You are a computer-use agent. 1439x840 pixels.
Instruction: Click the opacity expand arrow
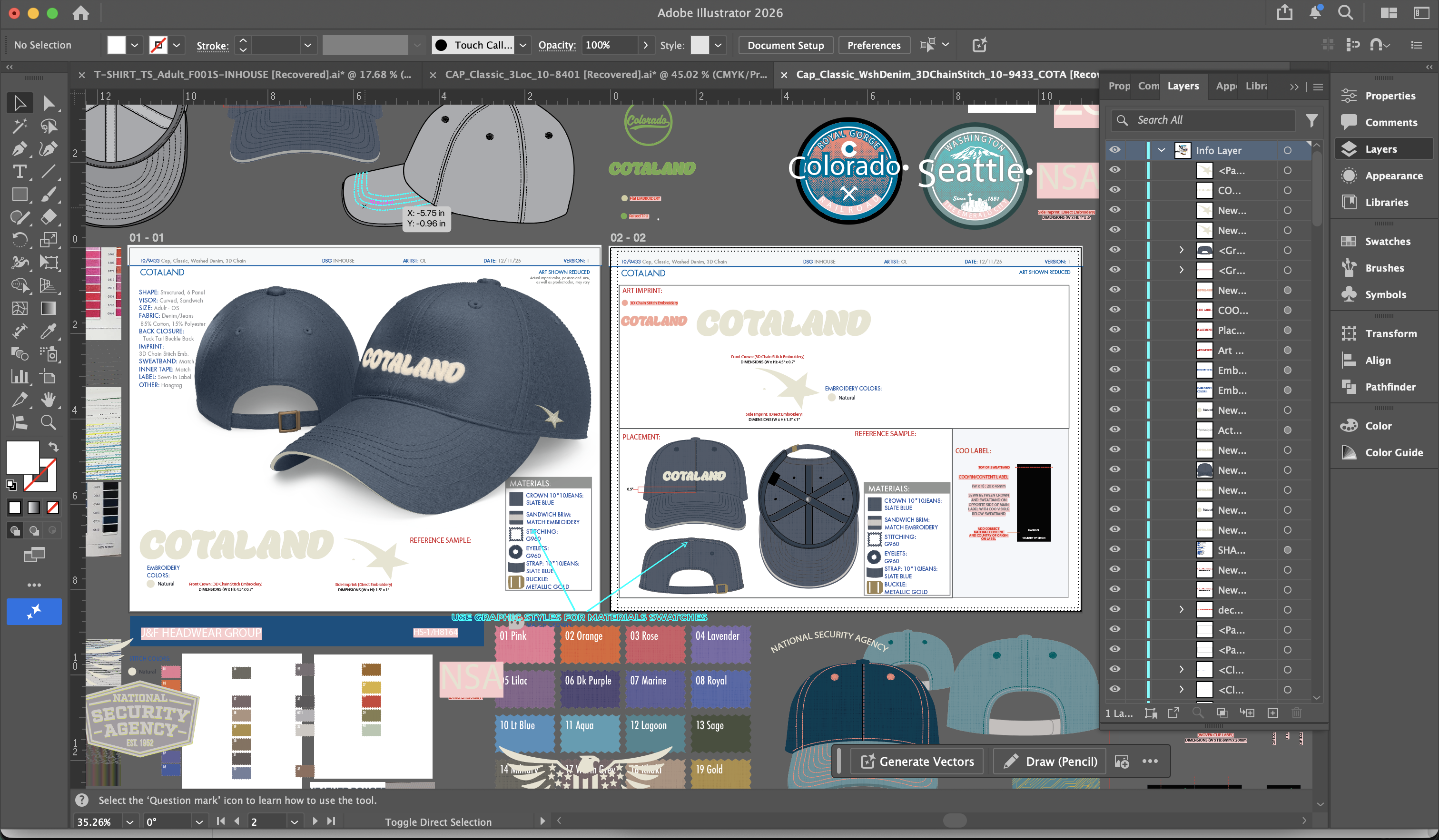[x=646, y=45]
